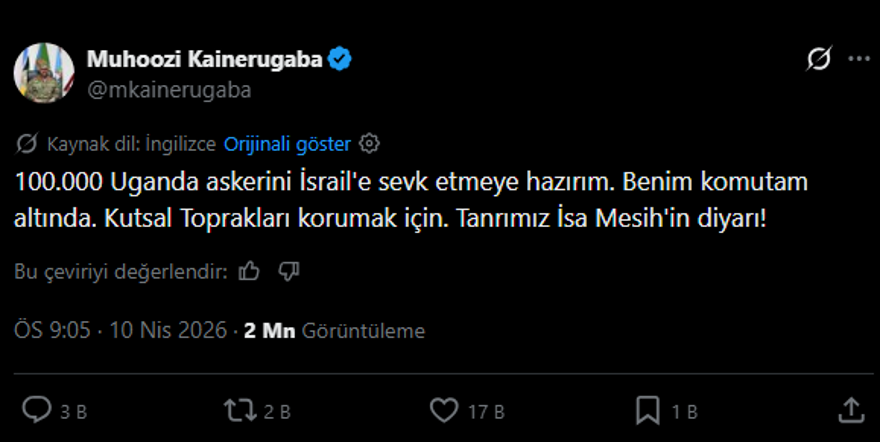Click the blue verified badge
Screen dimensions: 880x442
(341, 60)
